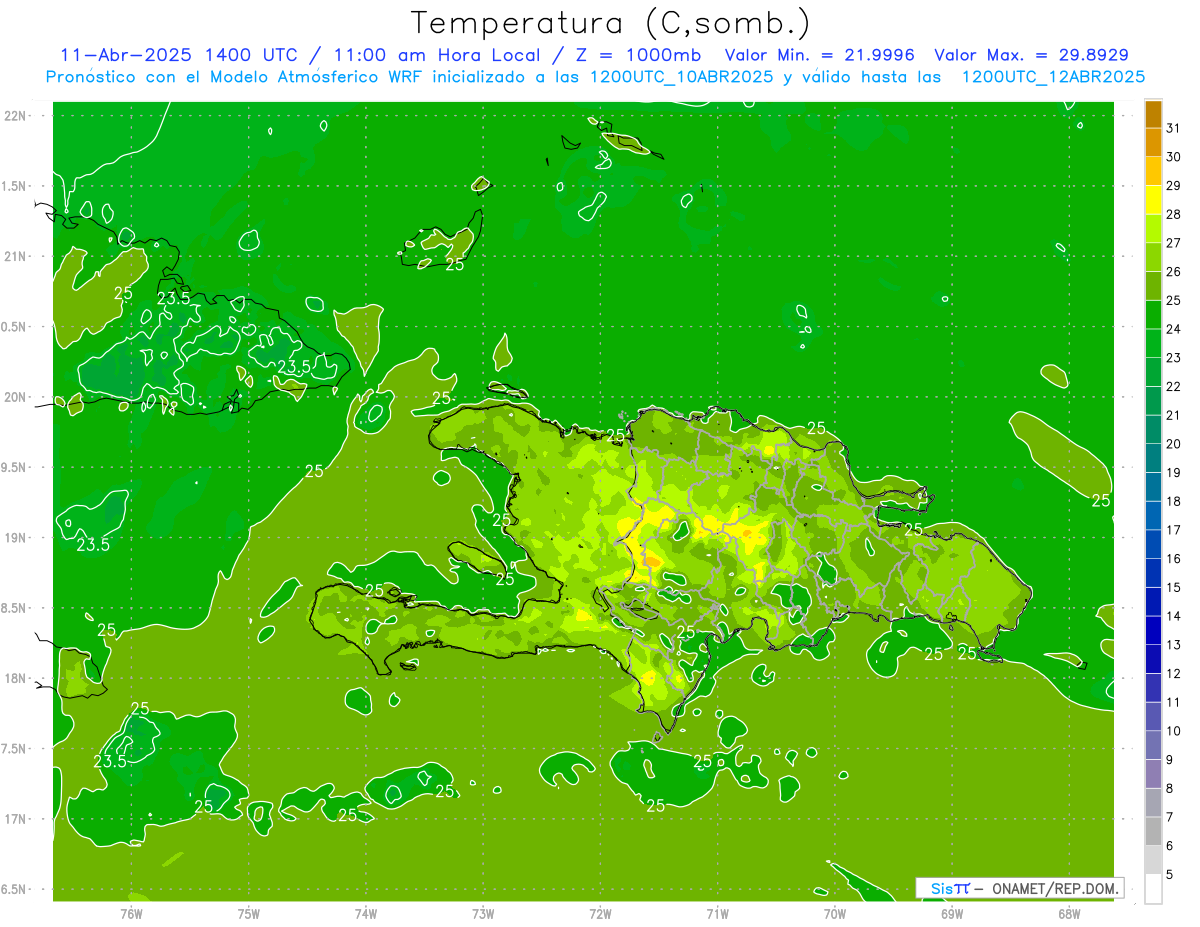Click the '20N' latitude axis label
1200x927 pixels.
pyautogui.click(x=15, y=397)
